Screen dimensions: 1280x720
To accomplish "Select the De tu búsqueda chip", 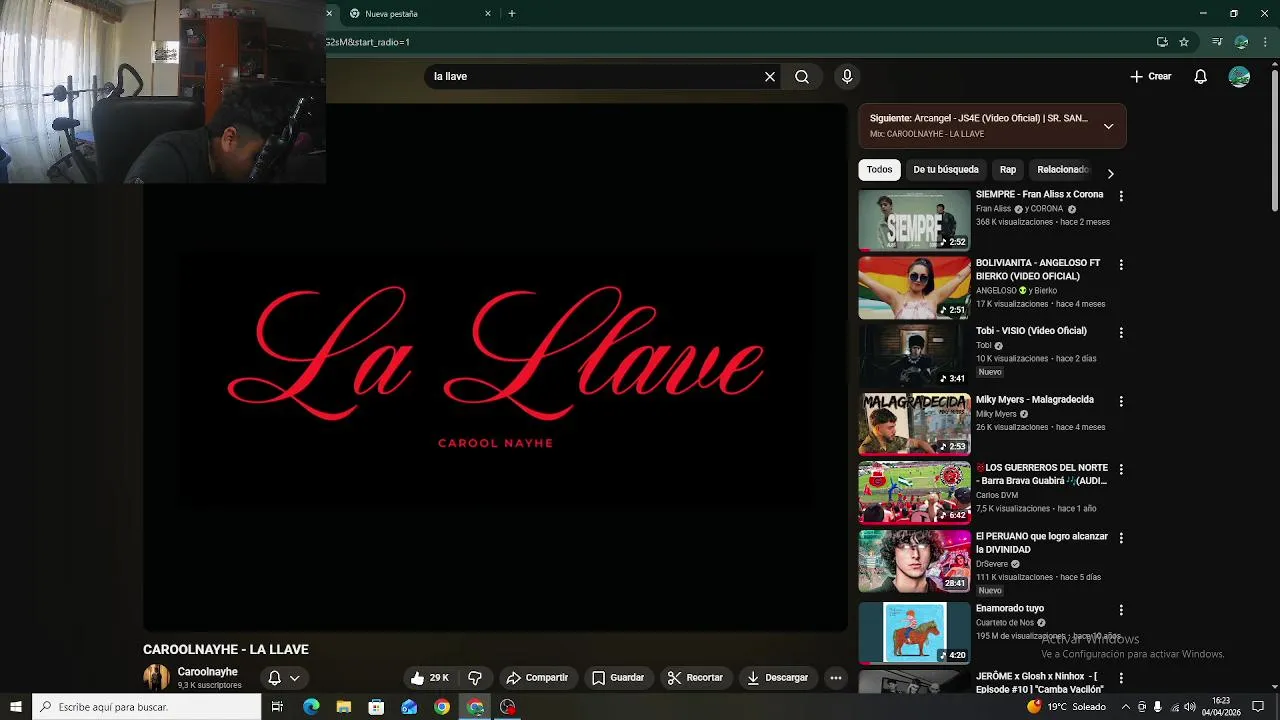I will [945, 170].
